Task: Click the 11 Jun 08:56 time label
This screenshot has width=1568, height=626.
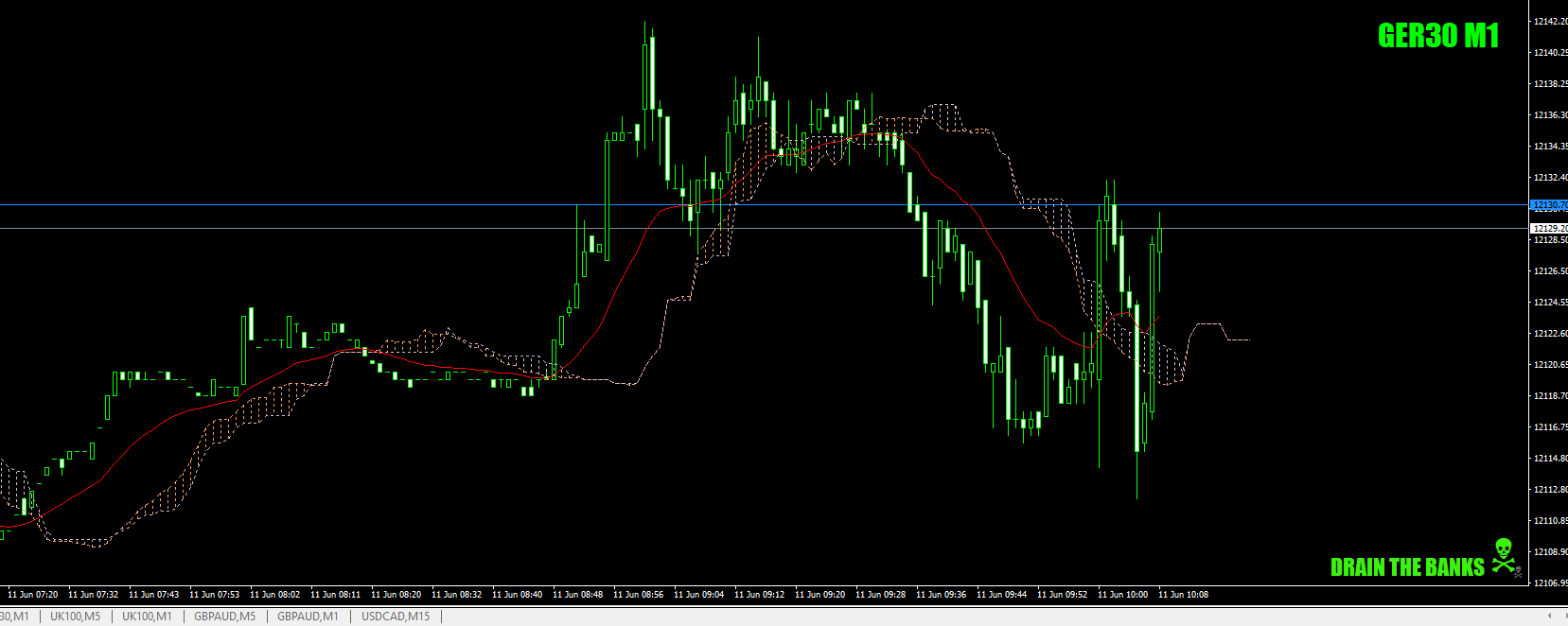Action: point(639,595)
